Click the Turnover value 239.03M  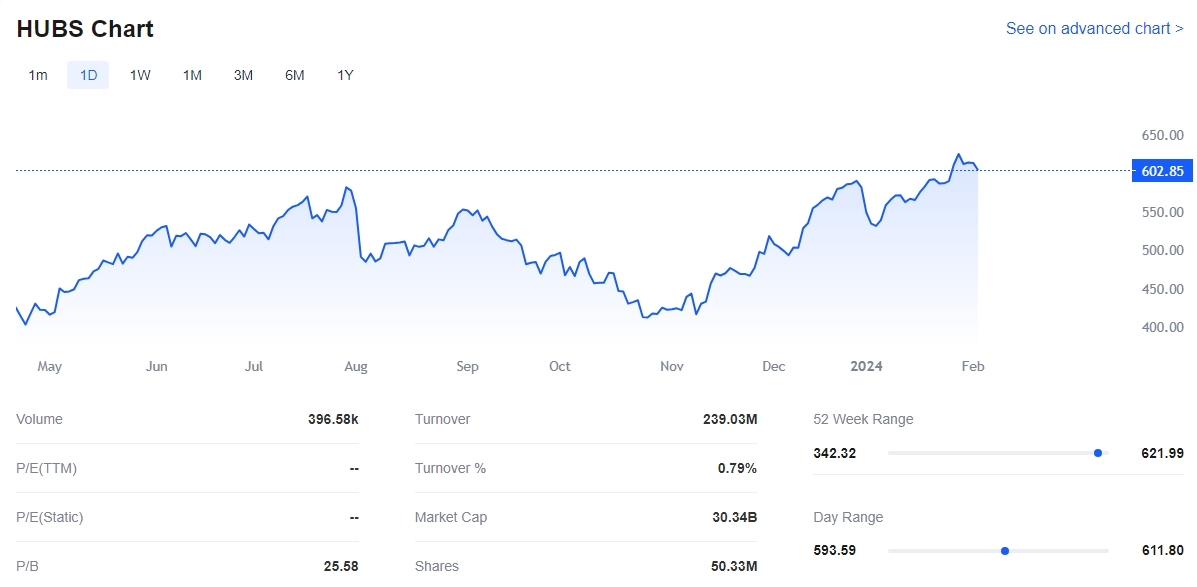pos(730,420)
